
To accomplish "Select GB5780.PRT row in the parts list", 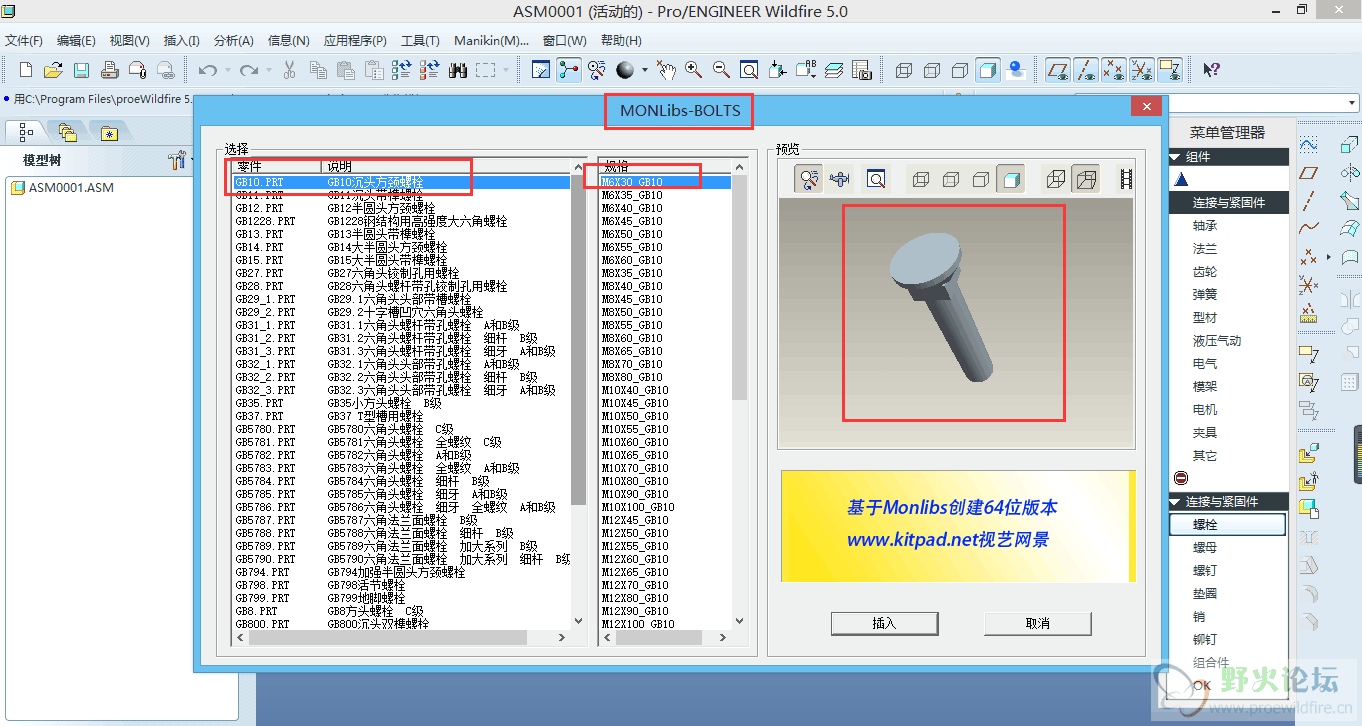I will (x=400, y=429).
